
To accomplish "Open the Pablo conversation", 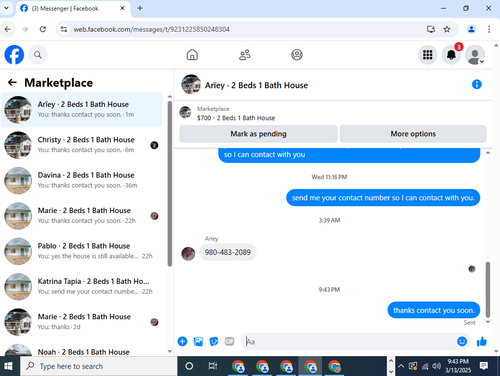I will coord(81,251).
